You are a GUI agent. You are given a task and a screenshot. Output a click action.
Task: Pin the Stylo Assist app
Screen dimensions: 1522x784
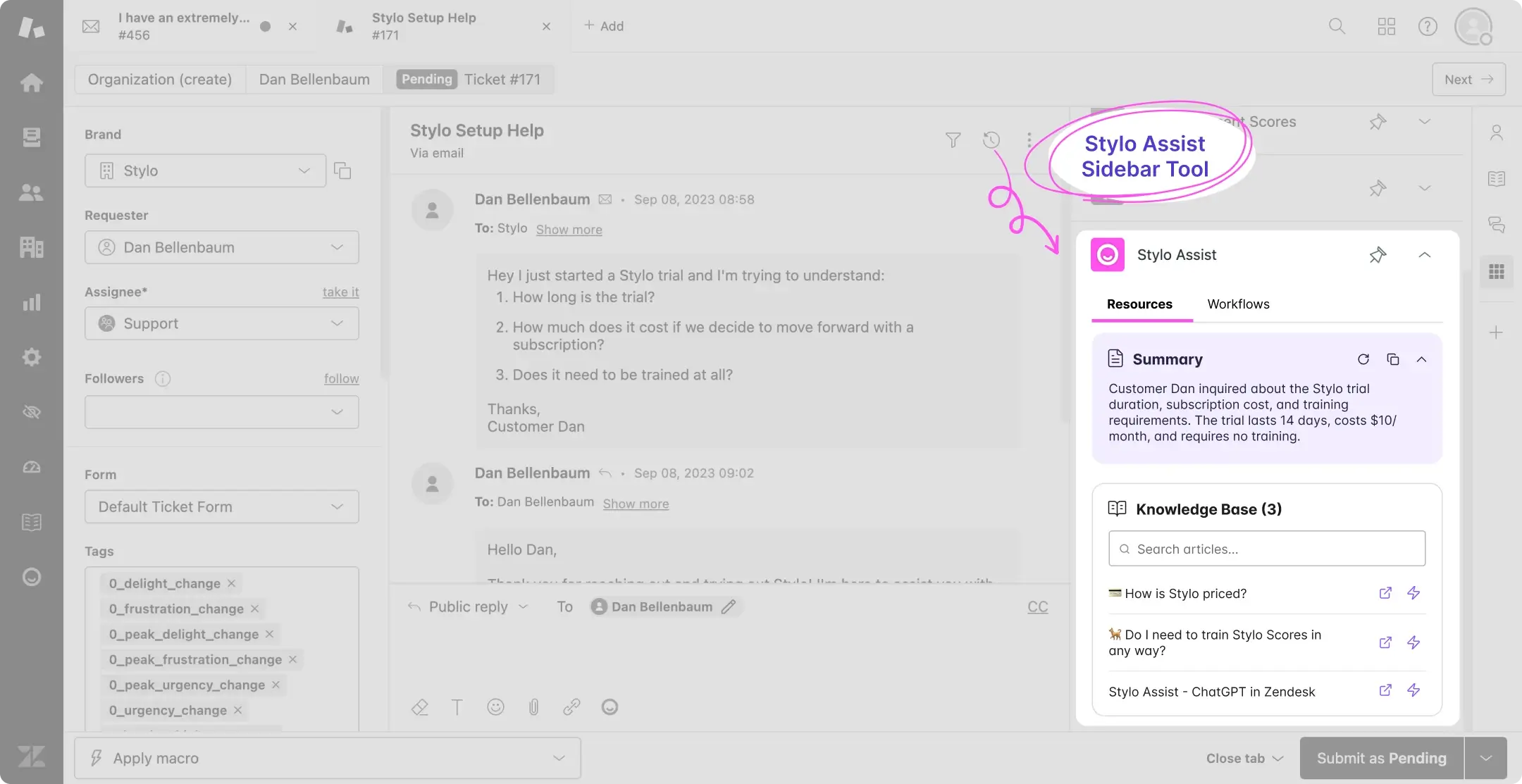[1378, 255]
